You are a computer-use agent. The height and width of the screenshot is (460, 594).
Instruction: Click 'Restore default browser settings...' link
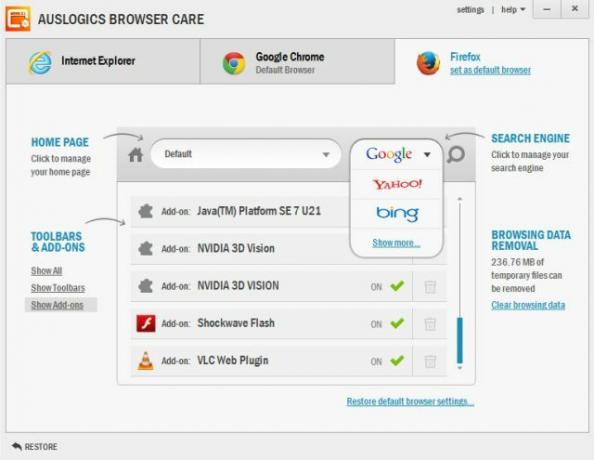click(x=410, y=402)
